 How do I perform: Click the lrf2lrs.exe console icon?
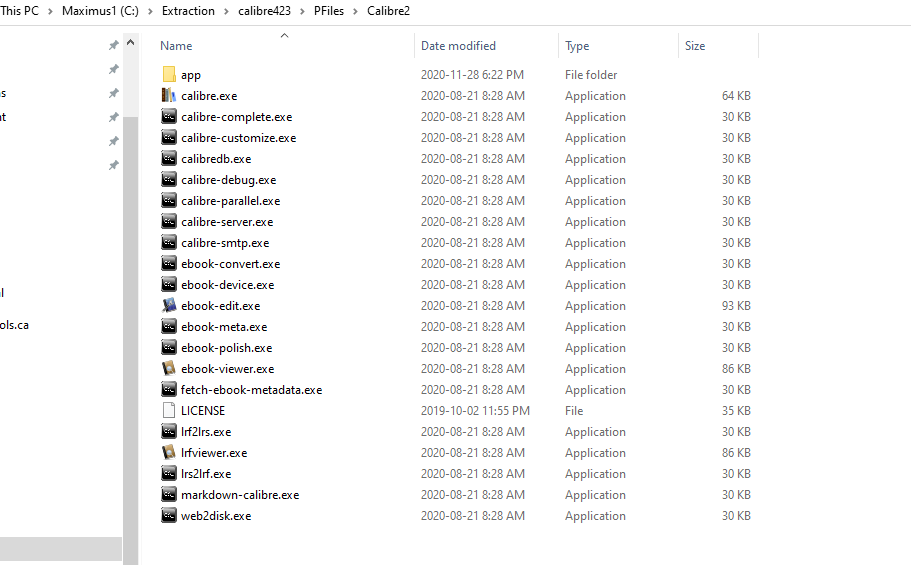point(168,431)
